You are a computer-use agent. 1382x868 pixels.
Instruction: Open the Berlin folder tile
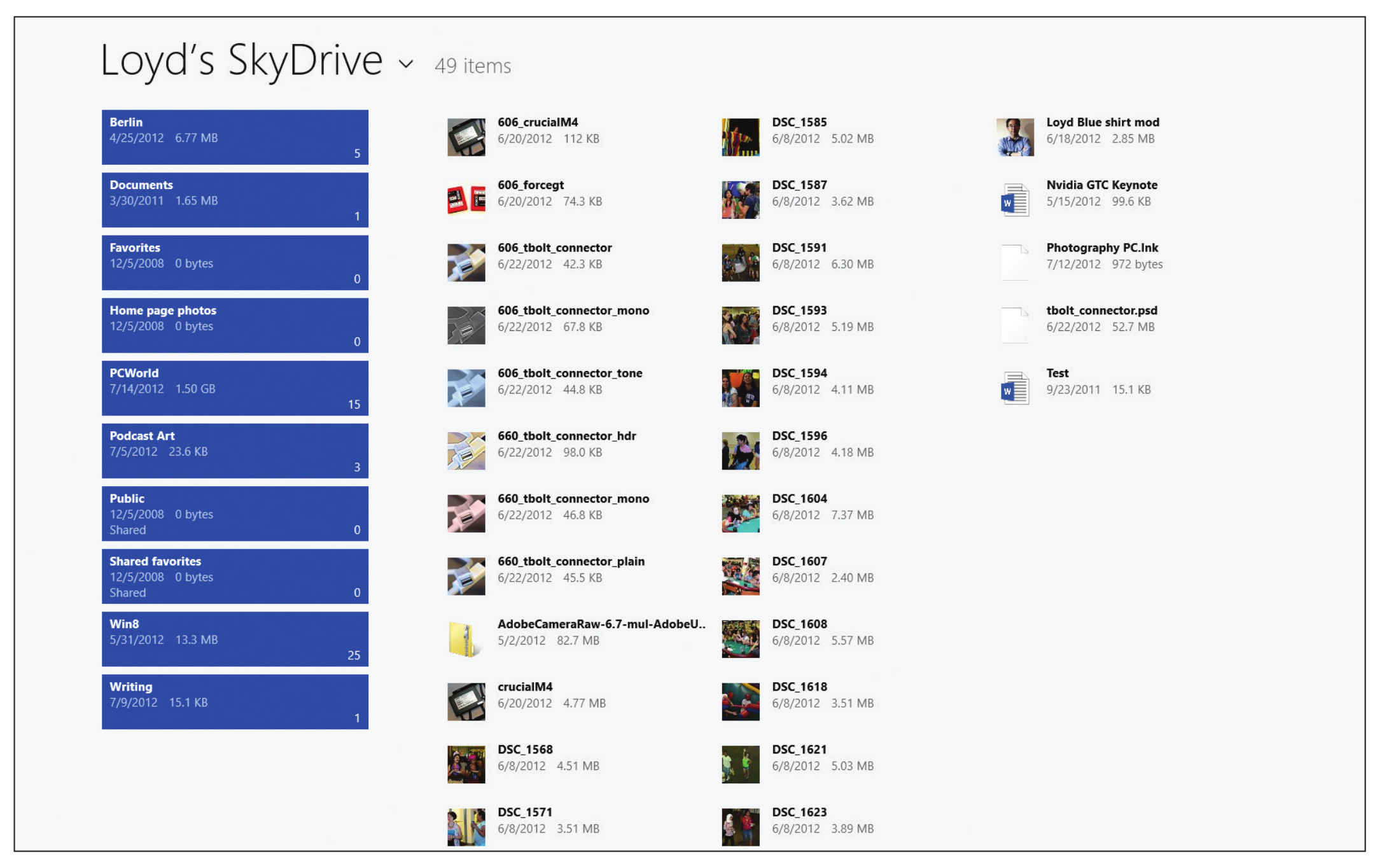[x=235, y=137]
